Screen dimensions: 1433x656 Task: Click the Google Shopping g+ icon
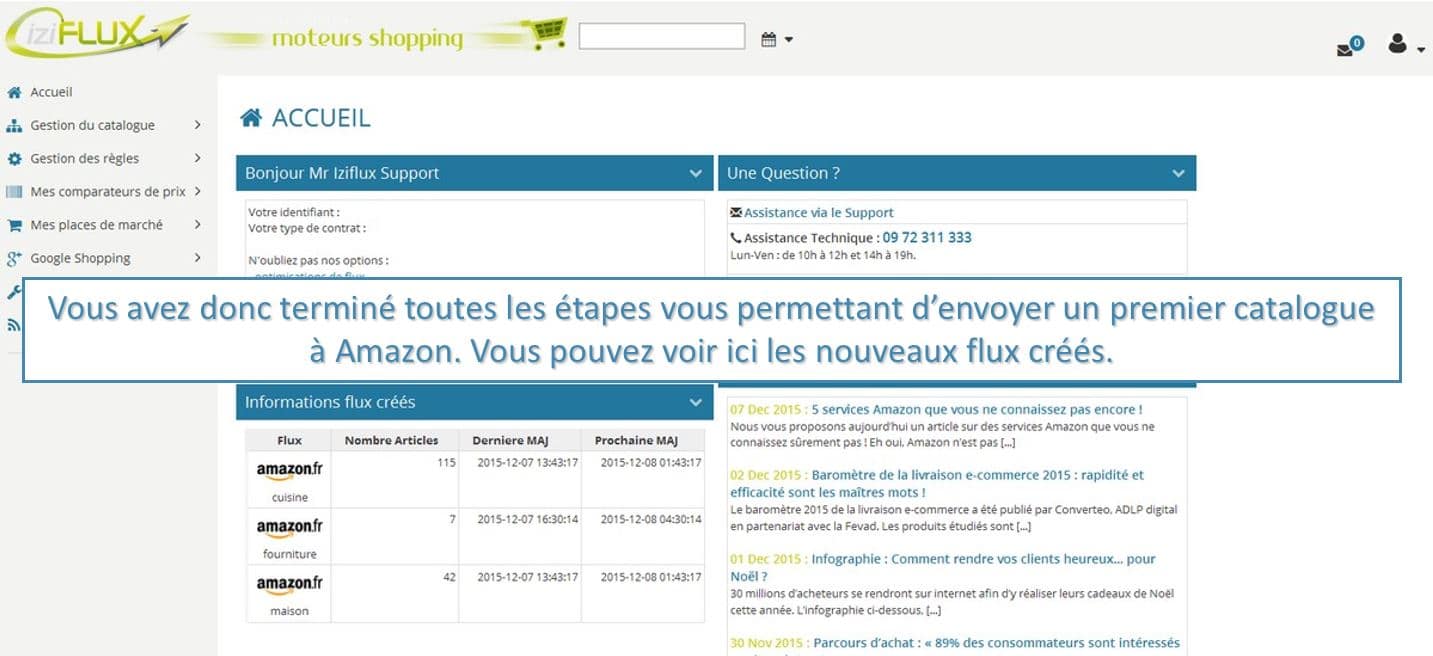(14, 258)
